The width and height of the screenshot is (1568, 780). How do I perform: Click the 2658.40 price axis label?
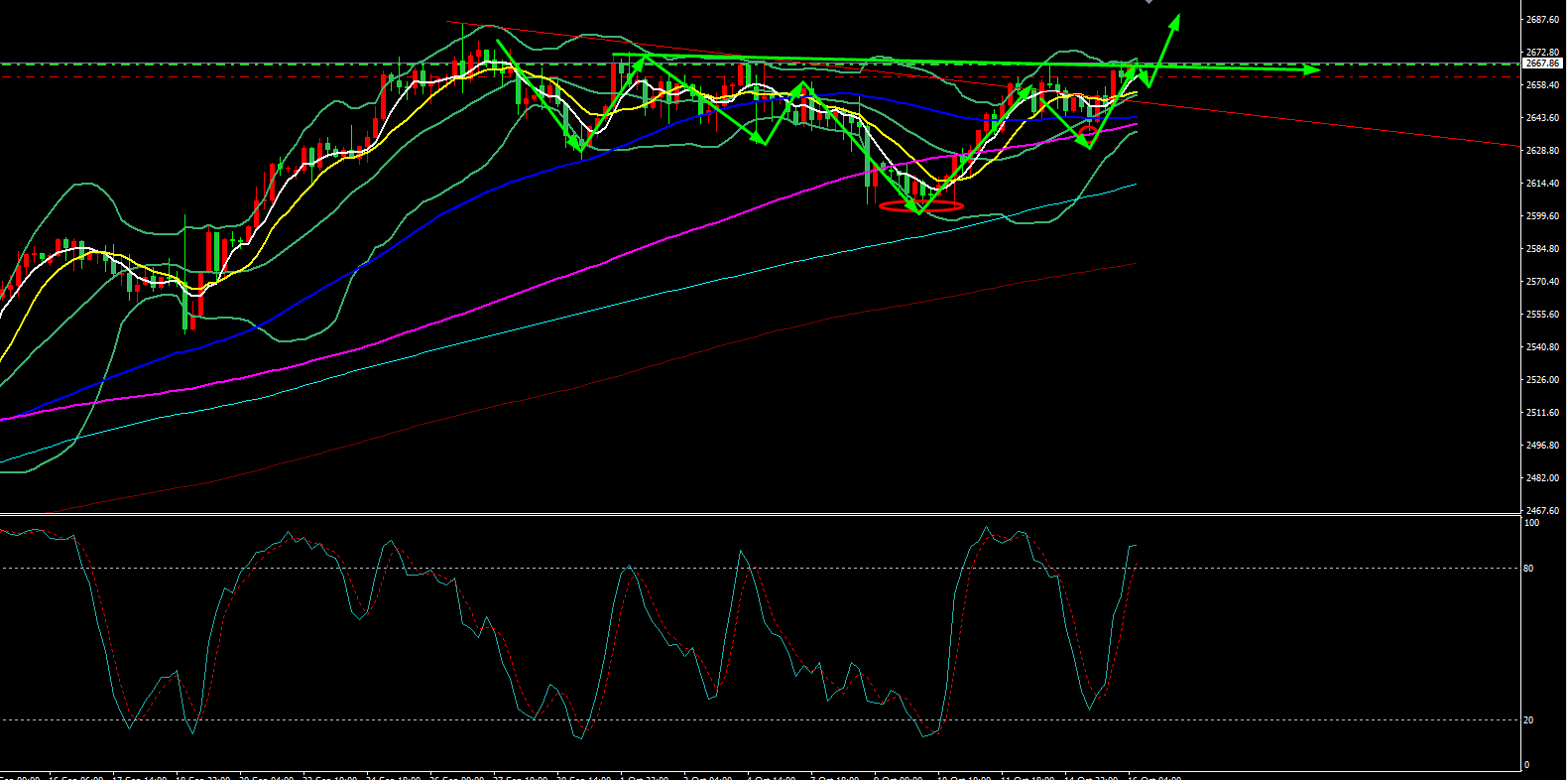tap(1541, 85)
